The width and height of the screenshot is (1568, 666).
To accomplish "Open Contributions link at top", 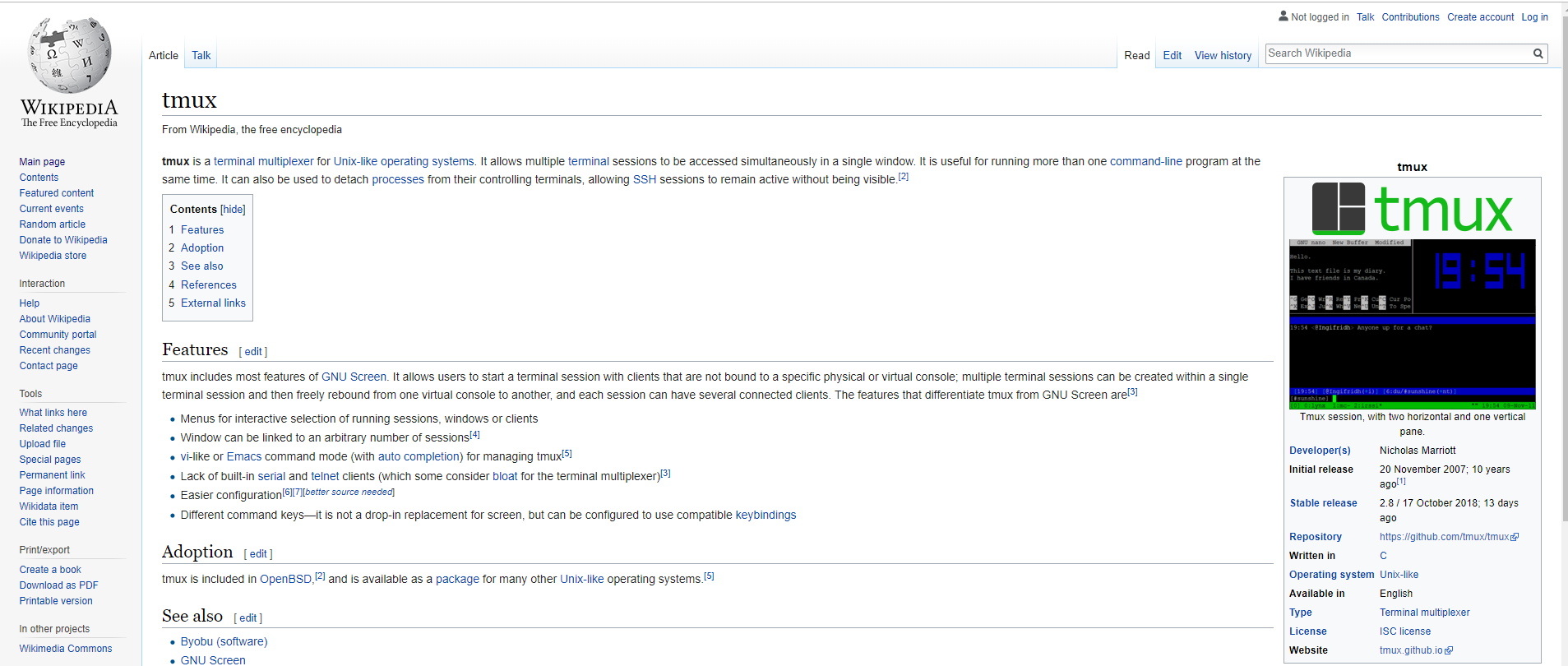I will 1410,17.
